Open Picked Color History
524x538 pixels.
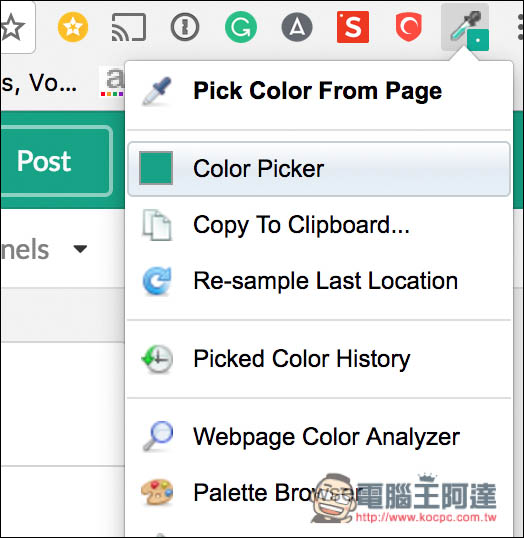(319, 359)
